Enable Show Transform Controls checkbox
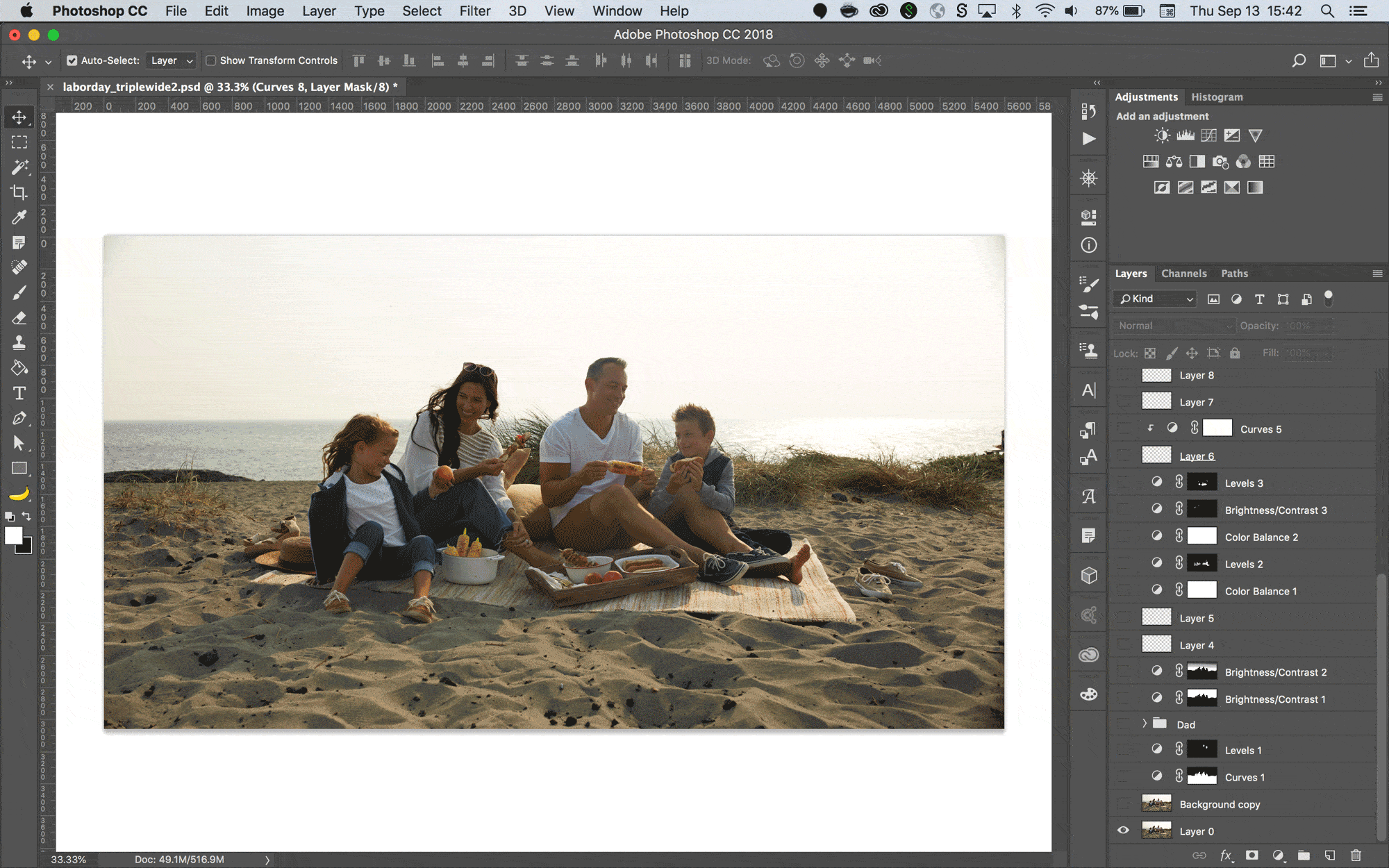 [x=211, y=60]
